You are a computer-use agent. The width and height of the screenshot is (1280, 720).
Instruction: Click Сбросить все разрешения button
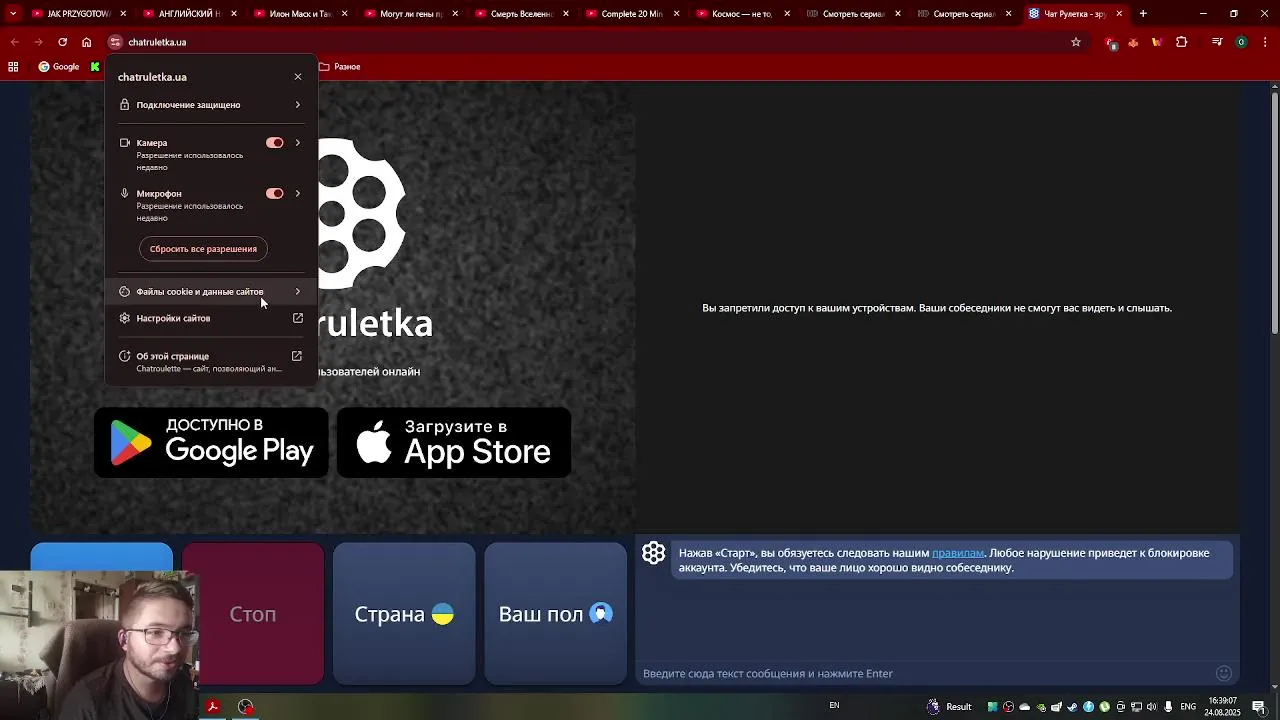pyautogui.click(x=203, y=249)
